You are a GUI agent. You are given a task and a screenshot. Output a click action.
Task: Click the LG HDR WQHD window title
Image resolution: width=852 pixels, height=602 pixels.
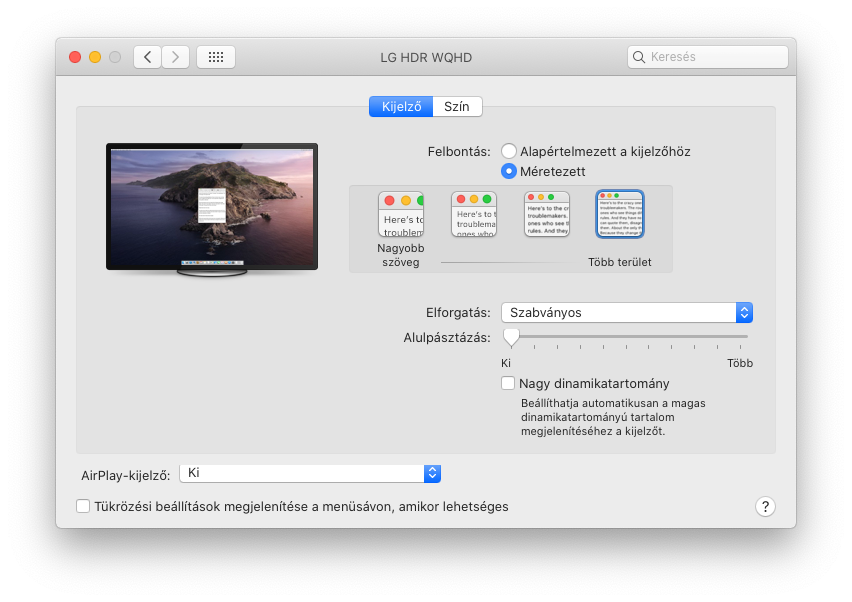(426, 58)
